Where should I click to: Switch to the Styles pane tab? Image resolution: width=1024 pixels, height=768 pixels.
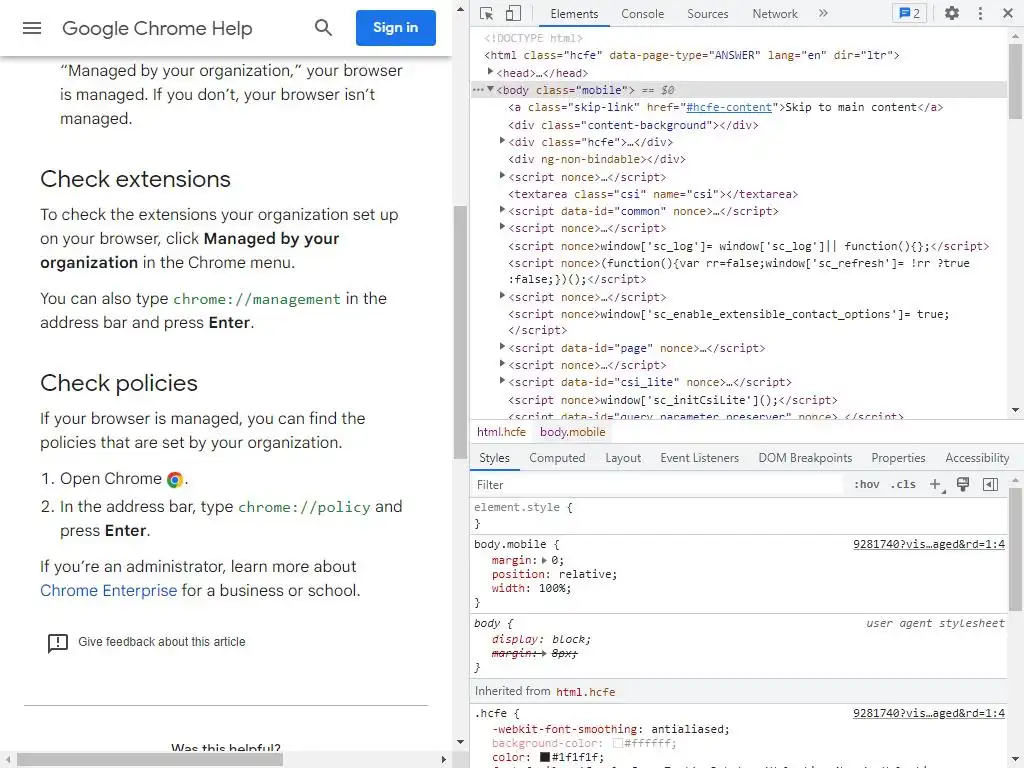494,458
